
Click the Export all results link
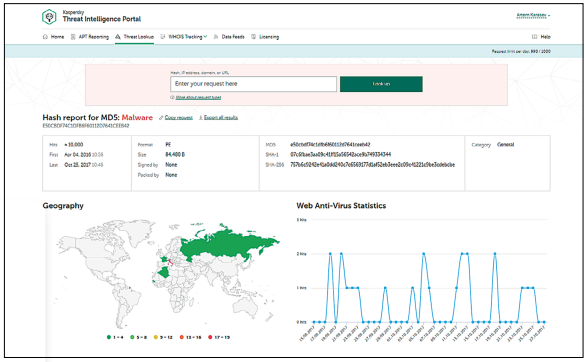point(221,118)
